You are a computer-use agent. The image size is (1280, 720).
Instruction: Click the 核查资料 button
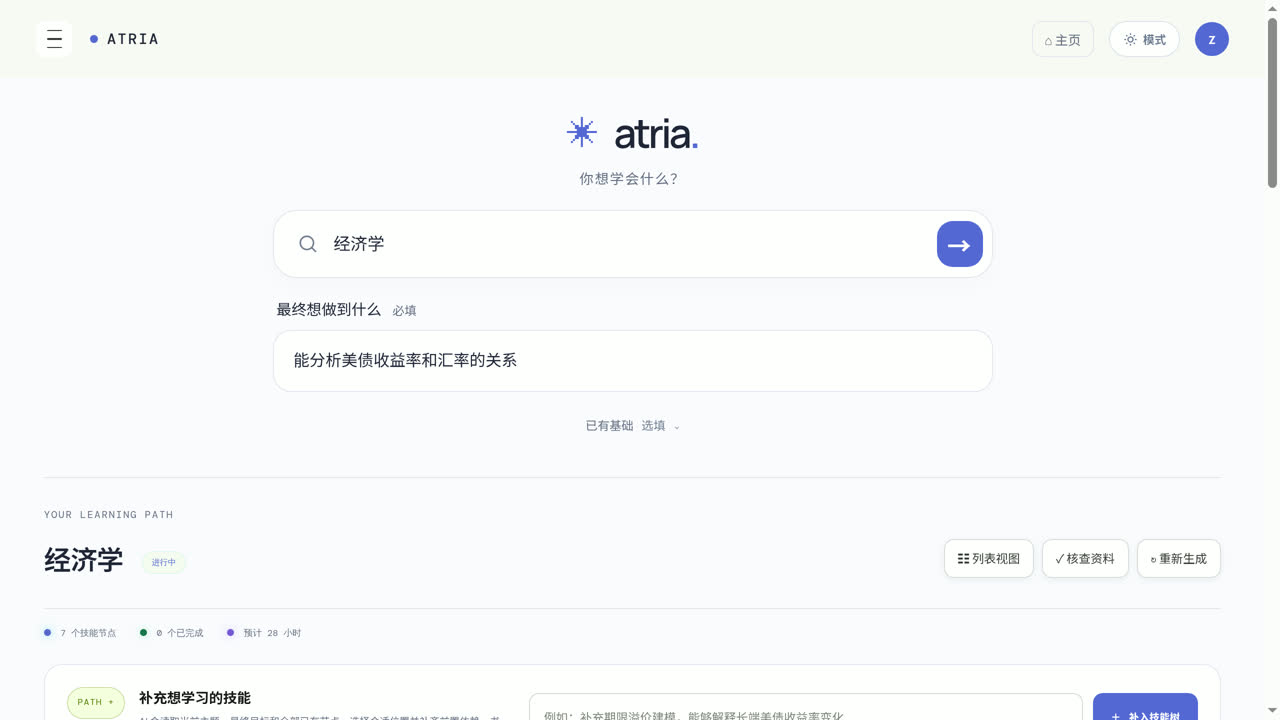pos(1085,559)
